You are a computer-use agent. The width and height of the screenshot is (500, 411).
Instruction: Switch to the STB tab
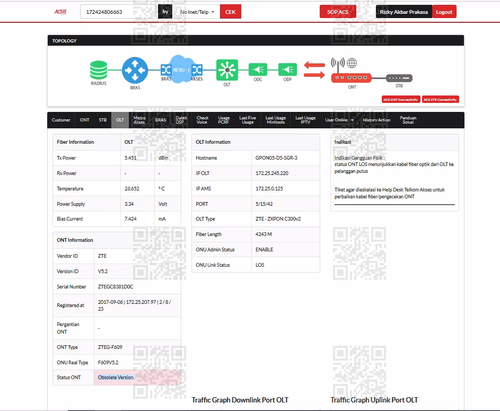coord(103,120)
